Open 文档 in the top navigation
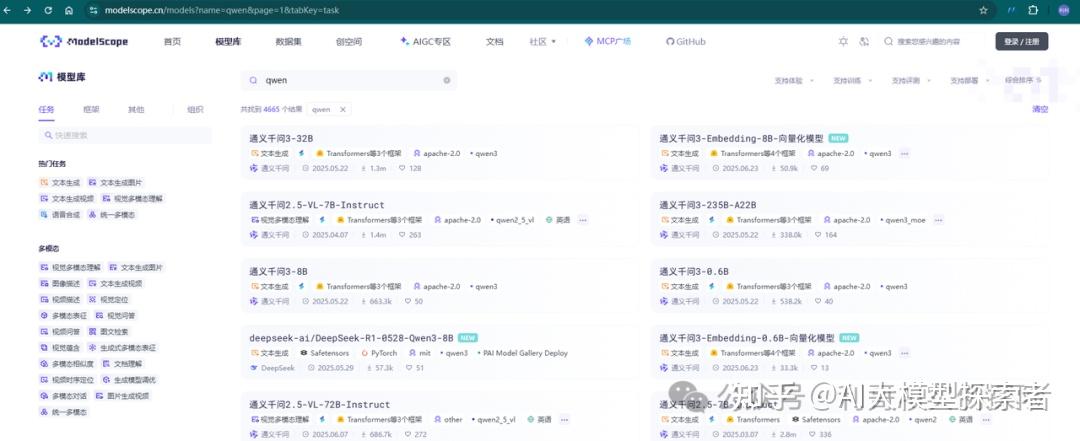1080x441 pixels. coord(495,41)
